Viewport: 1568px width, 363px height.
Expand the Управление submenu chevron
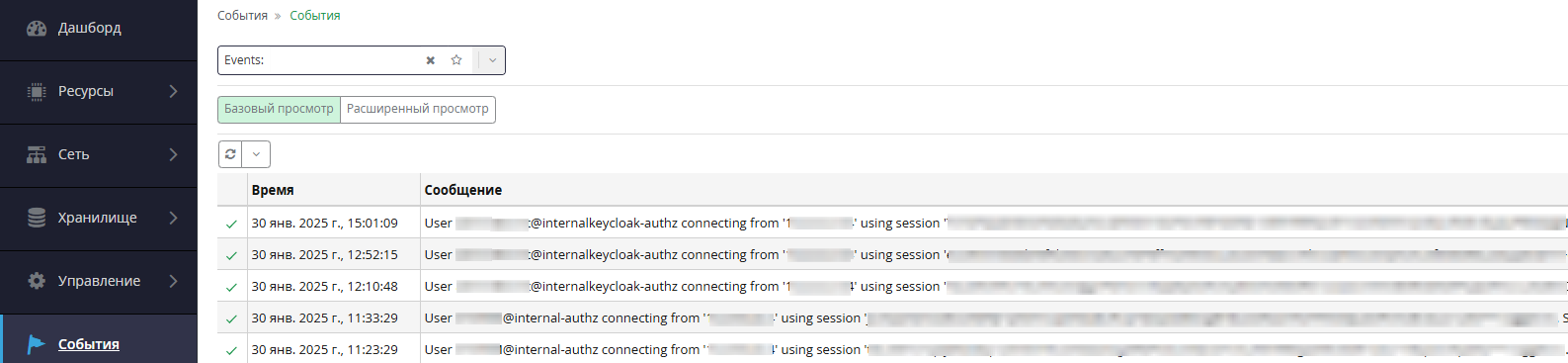pyautogui.click(x=173, y=281)
